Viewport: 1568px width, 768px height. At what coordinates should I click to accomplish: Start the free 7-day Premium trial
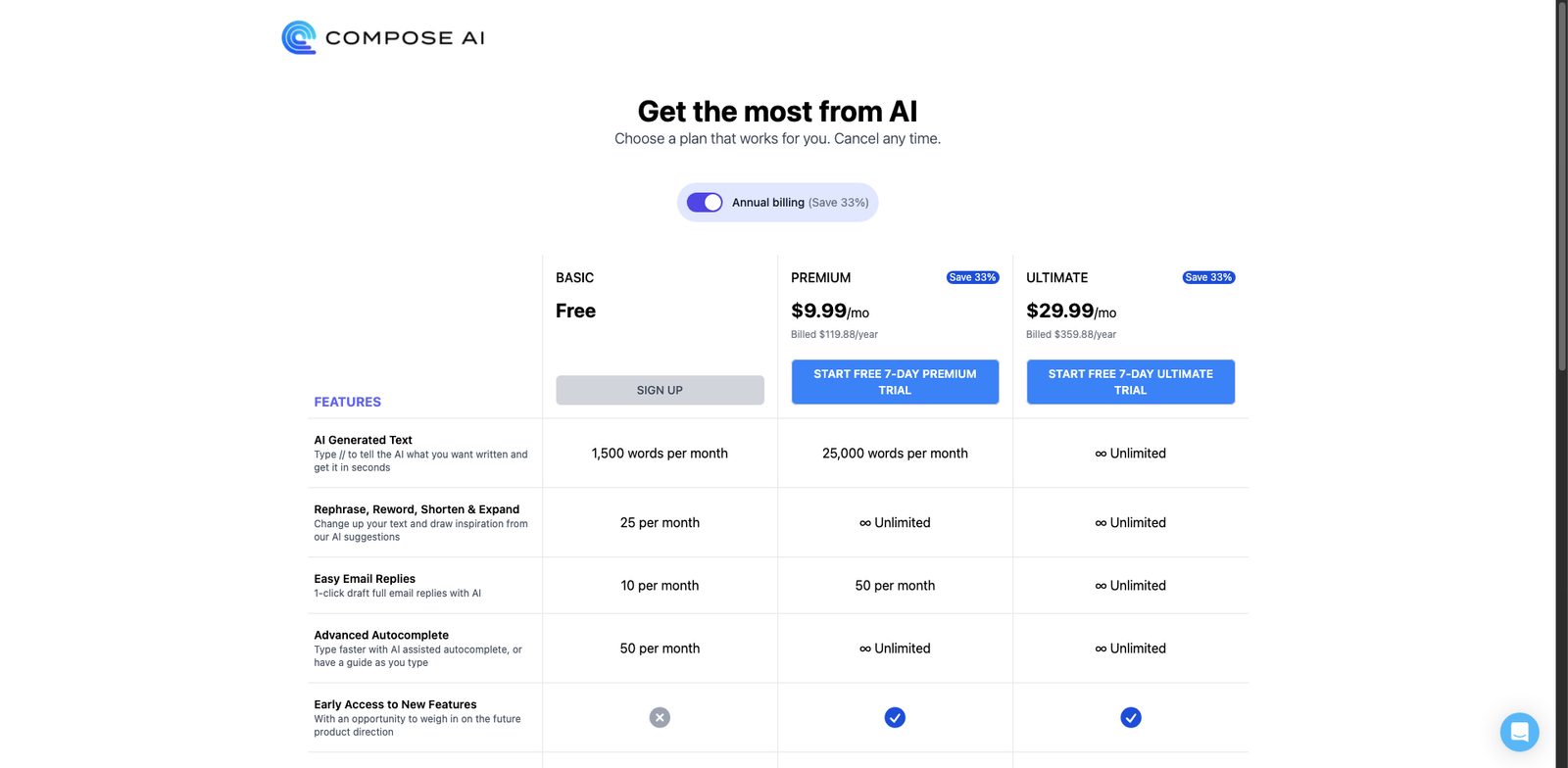coord(895,382)
